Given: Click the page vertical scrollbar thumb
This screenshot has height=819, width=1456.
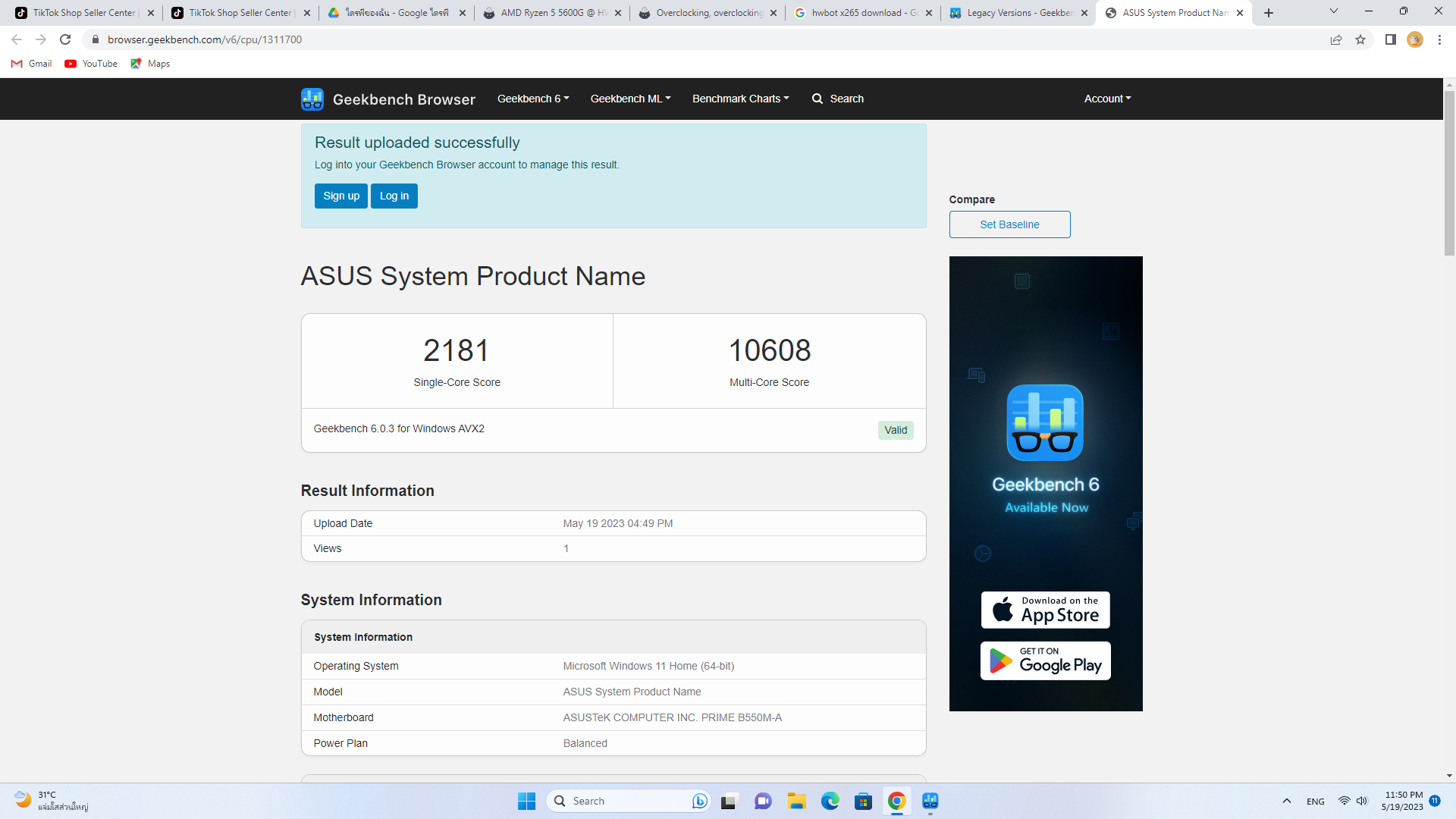Looking at the screenshot, I should click(1449, 173).
